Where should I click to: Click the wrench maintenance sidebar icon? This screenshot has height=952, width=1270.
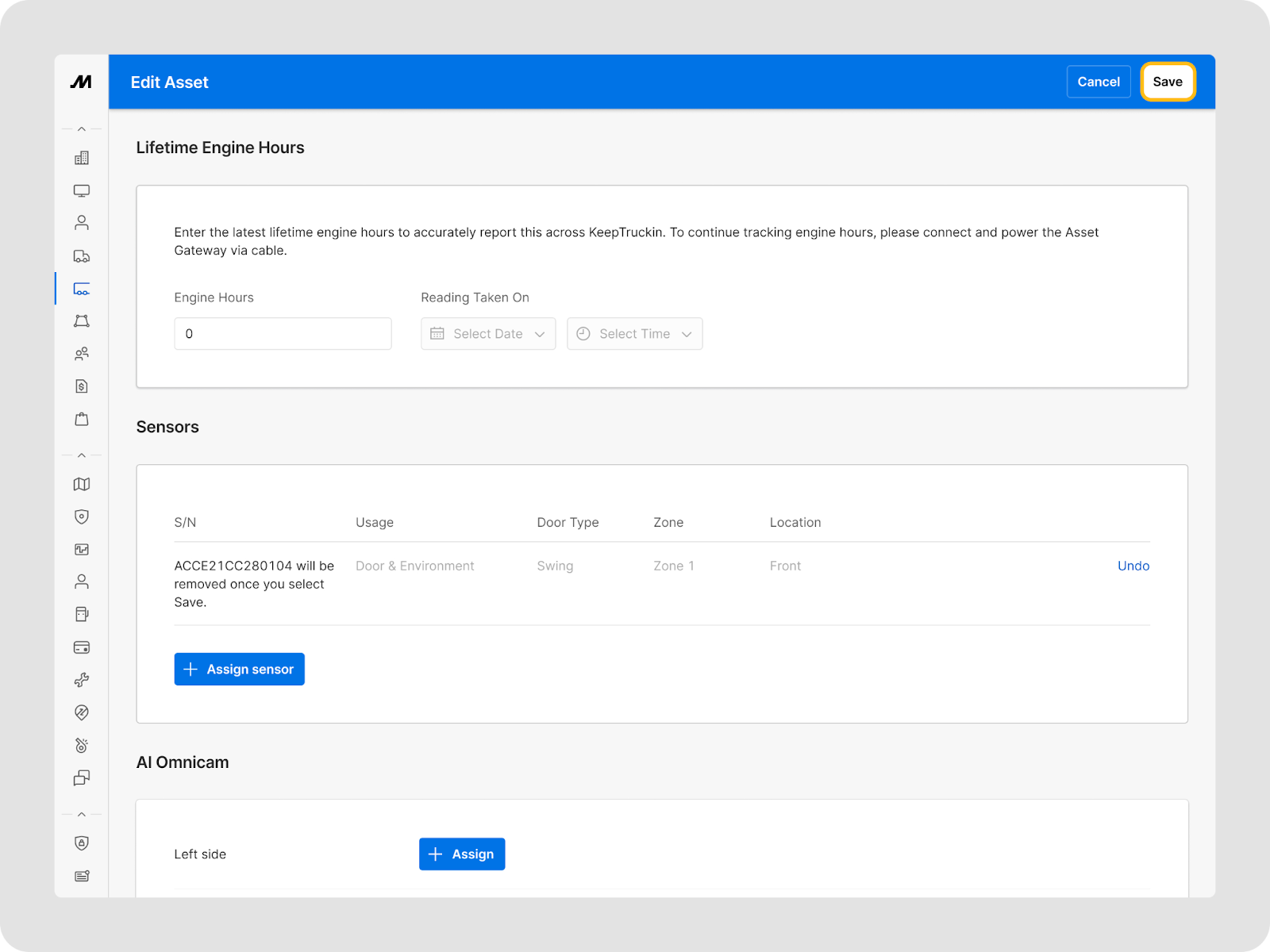[x=81, y=680]
